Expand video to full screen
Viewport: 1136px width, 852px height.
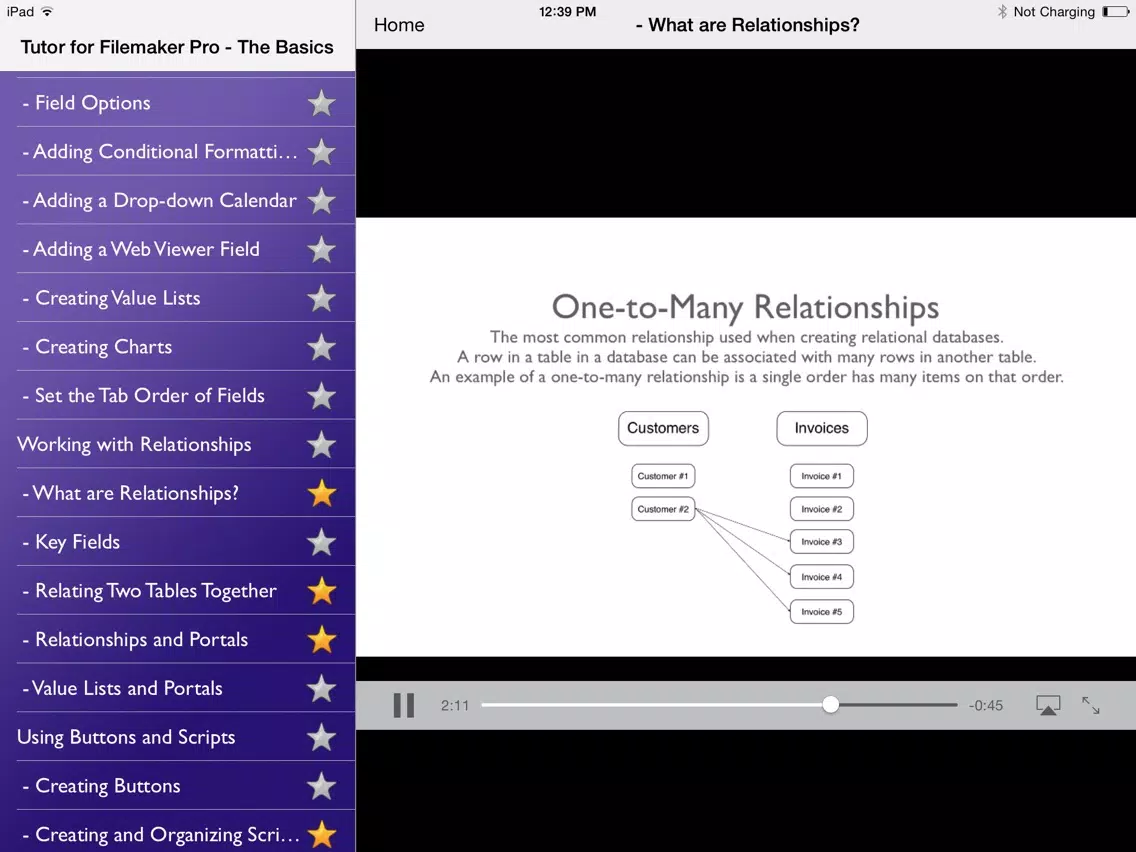click(x=1090, y=705)
